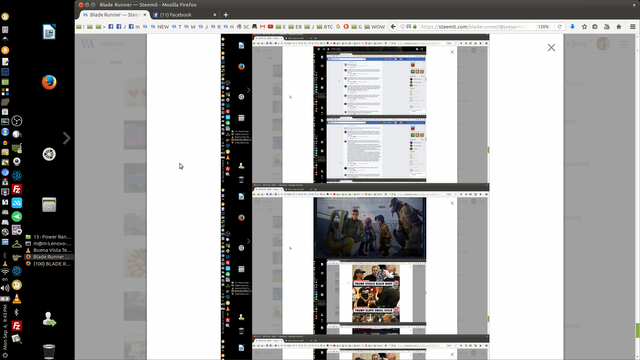This screenshot has height=360, width=640.
Task: Select the Blade Runner — Steemit tab
Action: click(114, 15)
